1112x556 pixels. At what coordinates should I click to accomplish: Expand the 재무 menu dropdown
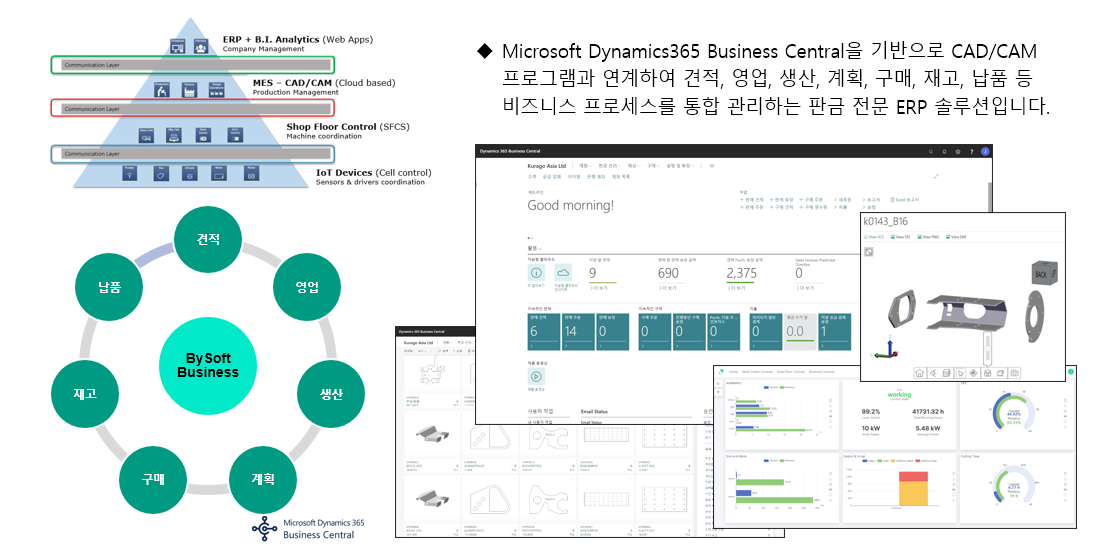[584, 166]
